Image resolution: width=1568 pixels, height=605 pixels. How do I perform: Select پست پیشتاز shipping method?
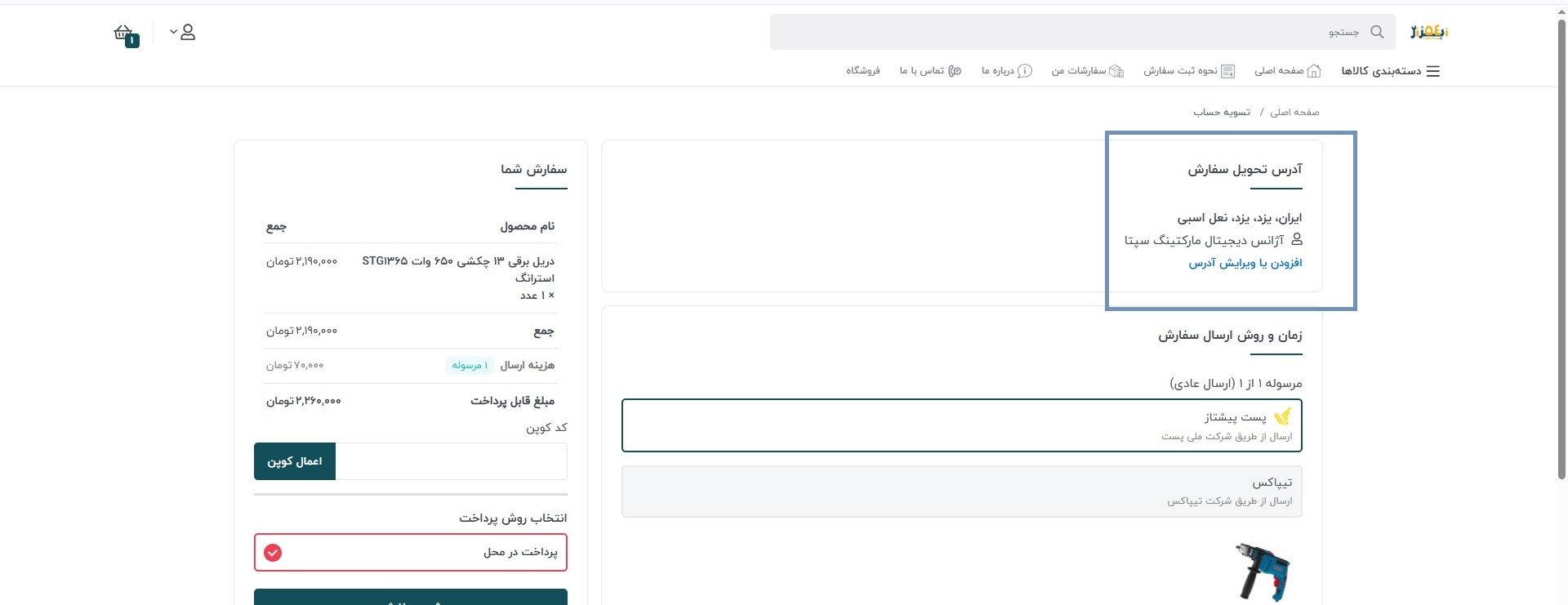(x=961, y=425)
